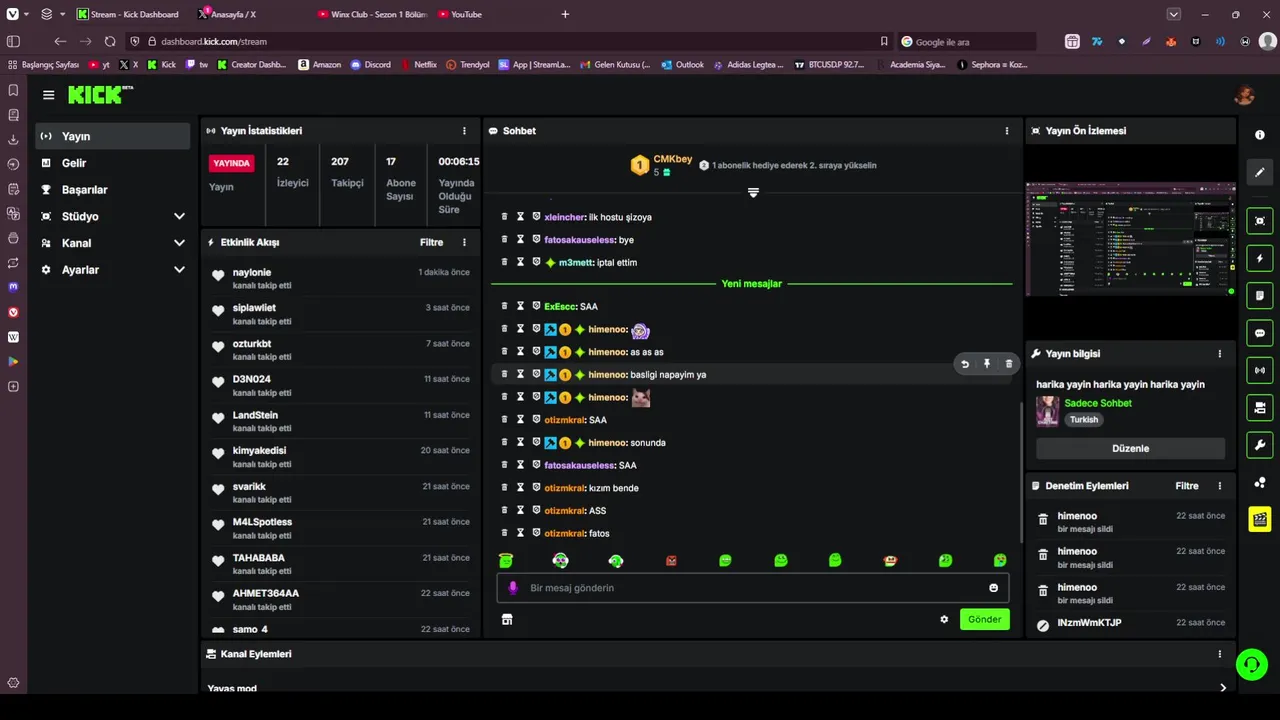This screenshot has height=720, width=1280.
Task: Click the MetaMask fox extension icon
Action: (x=1171, y=41)
